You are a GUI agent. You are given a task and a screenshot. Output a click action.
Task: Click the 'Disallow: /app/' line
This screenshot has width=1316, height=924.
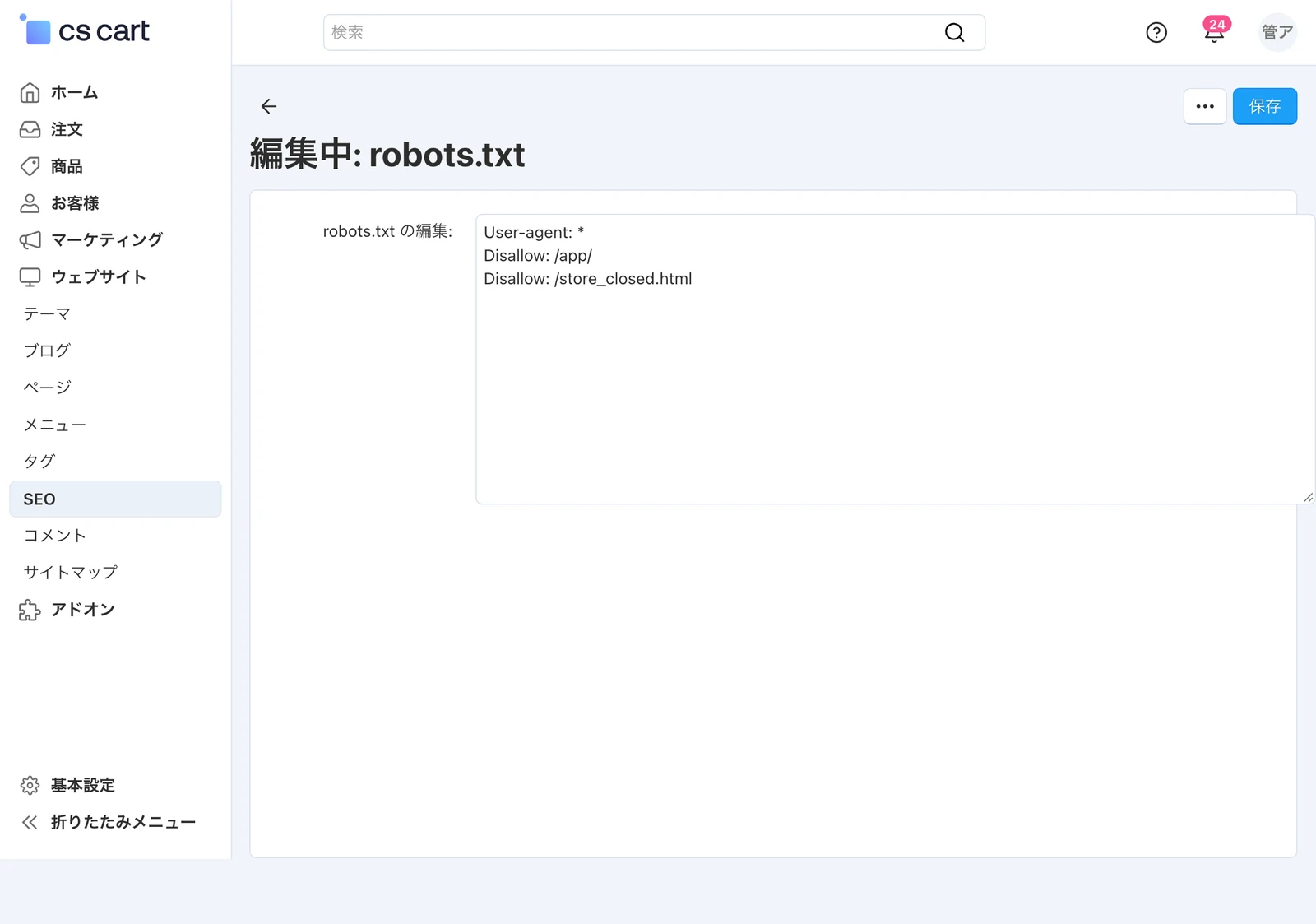tap(538, 256)
